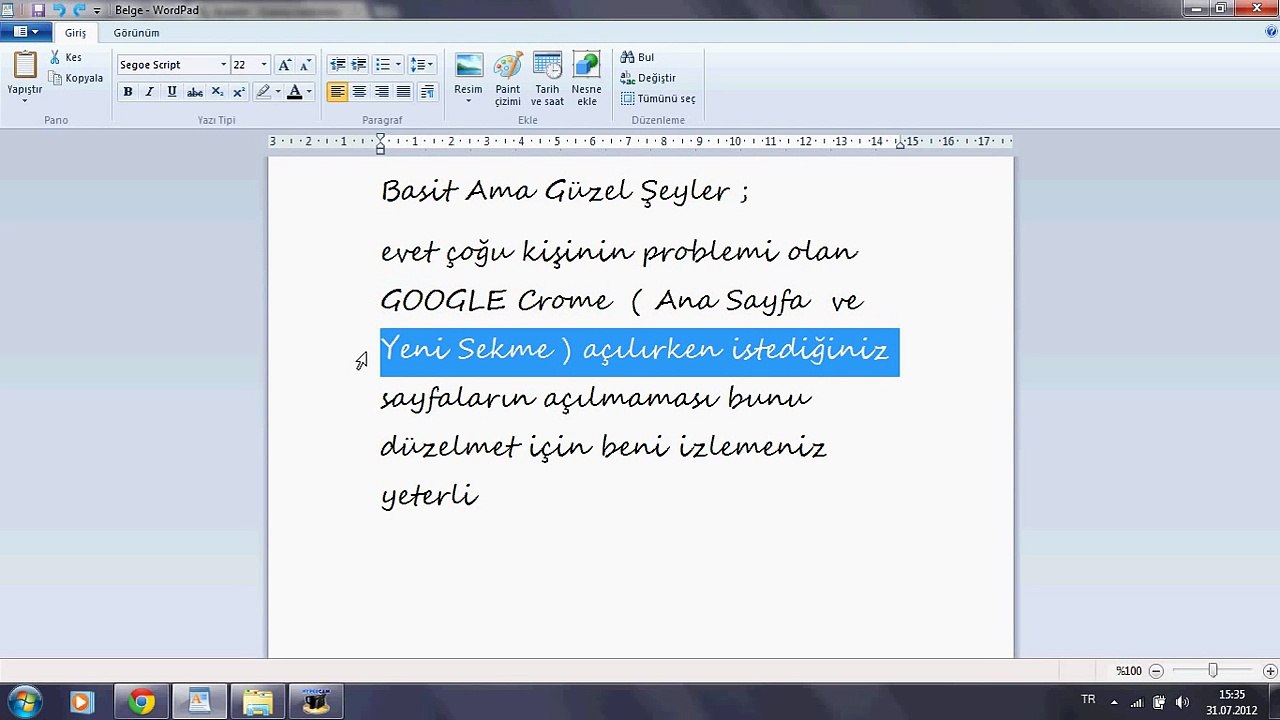Click the heading 'Basit Ama Güzel Şeyler ;'
This screenshot has height=720, width=1280.
565,191
